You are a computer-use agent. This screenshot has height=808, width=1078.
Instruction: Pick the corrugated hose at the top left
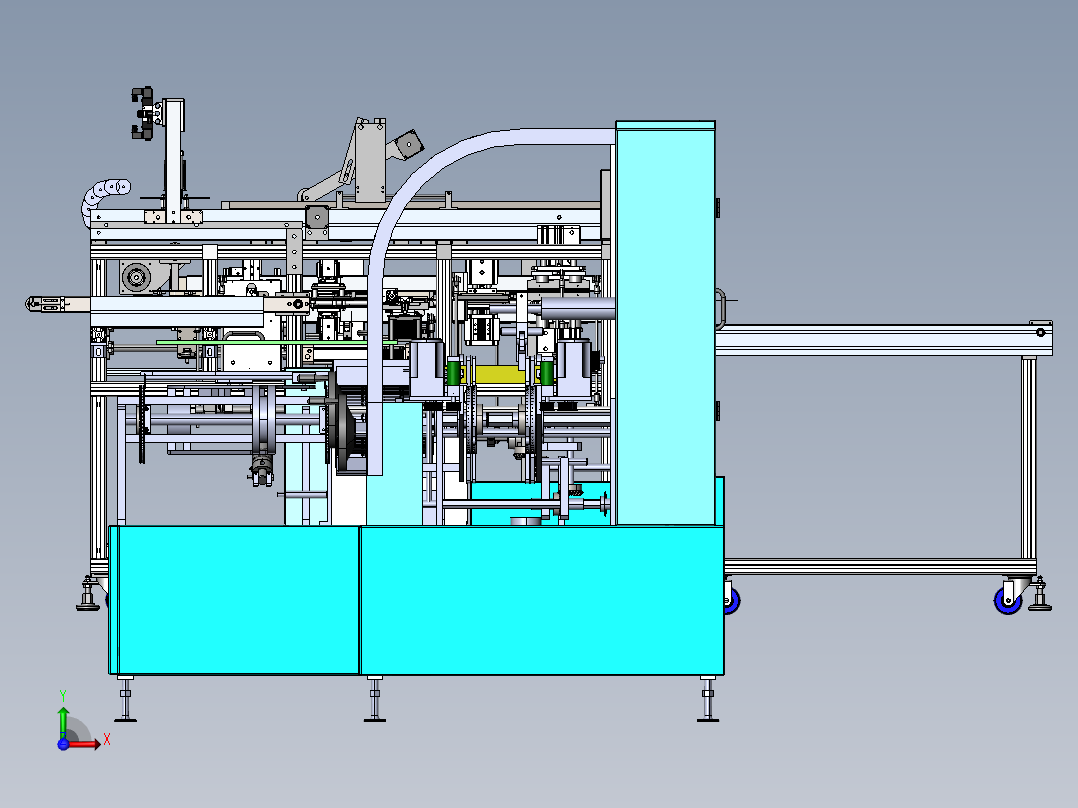[x=103, y=195]
